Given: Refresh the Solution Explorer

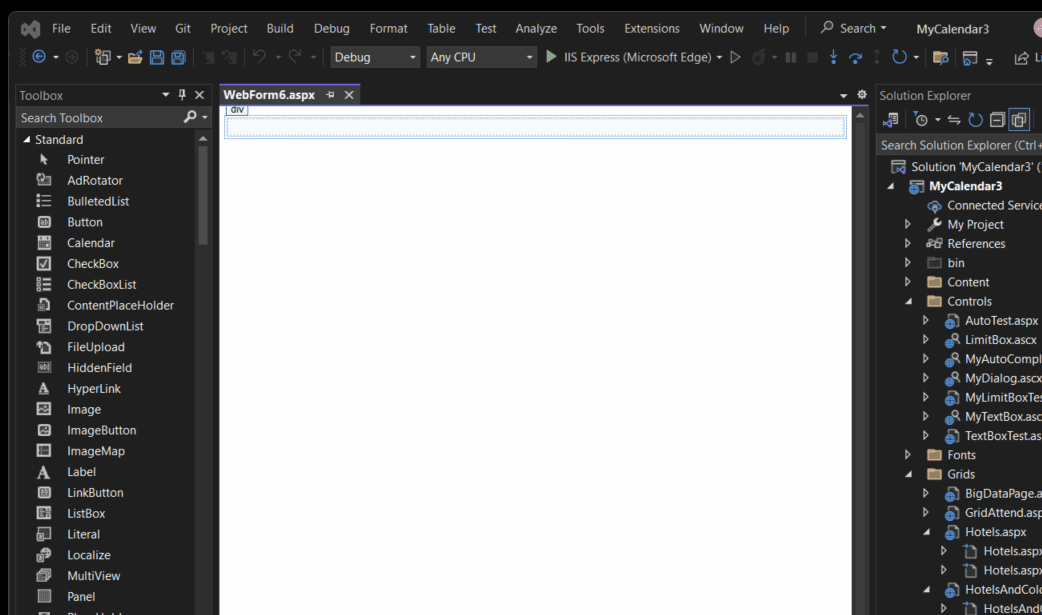Looking at the screenshot, I should point(975,119).
